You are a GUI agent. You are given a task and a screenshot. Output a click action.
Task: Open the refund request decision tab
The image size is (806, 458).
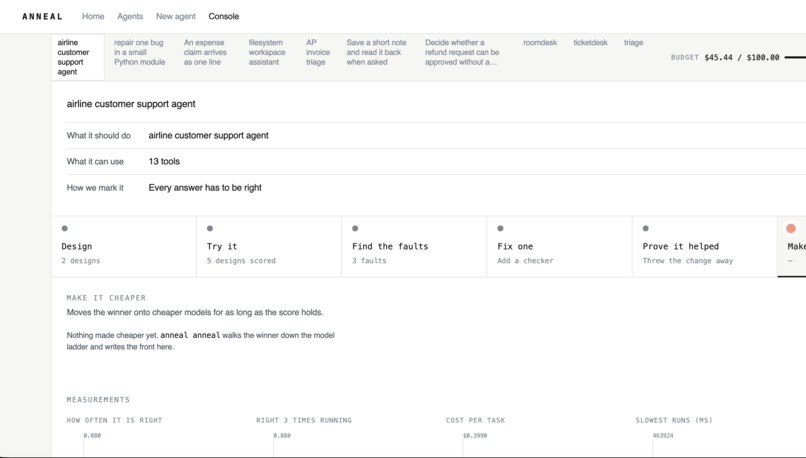[462, 52]
